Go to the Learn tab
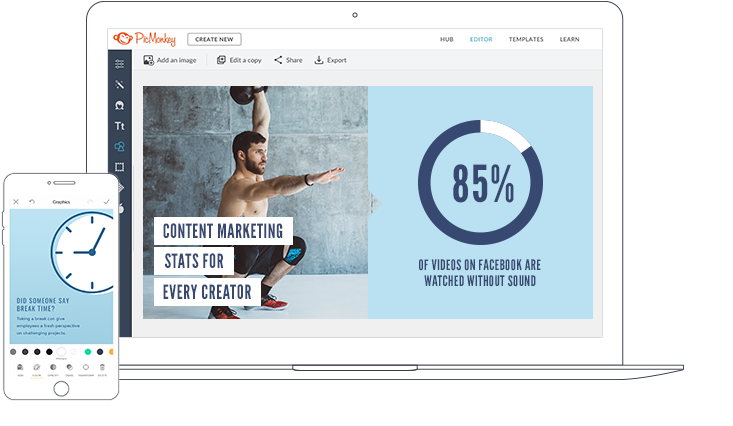 (569, 39)
